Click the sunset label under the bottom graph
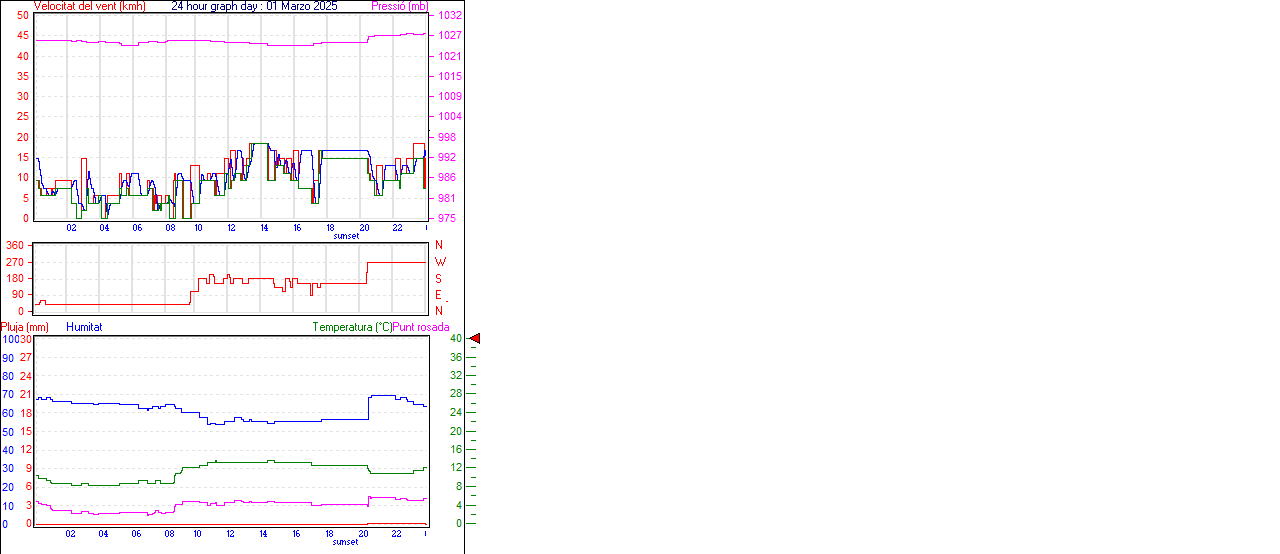1280x554 pixels. point(346,542)
